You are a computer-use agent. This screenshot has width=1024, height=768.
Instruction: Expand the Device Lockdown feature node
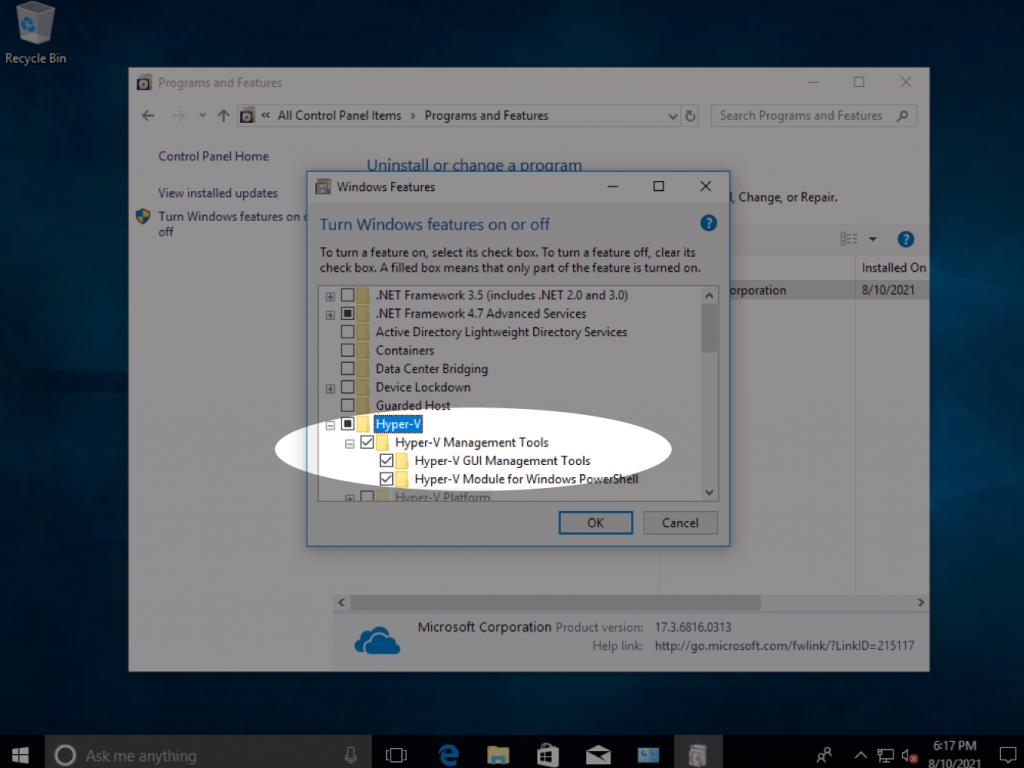pos(330,388)
